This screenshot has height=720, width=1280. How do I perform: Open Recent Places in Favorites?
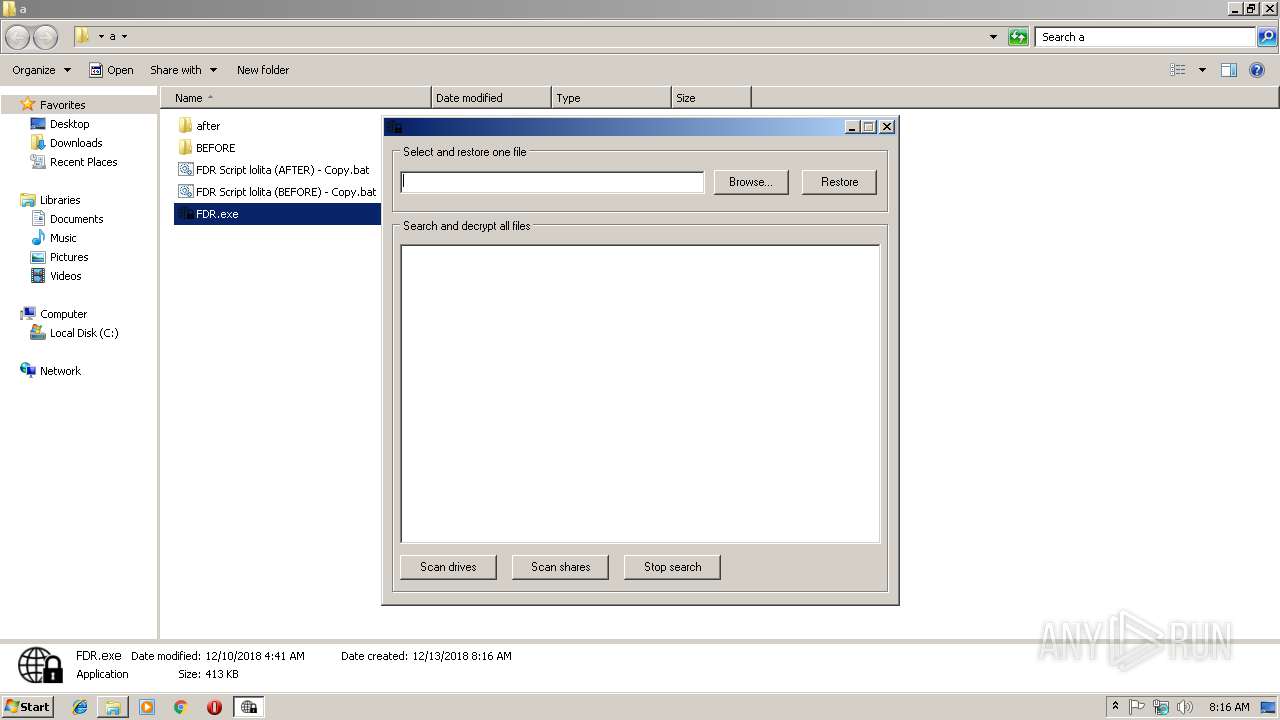tap(83, 162)
